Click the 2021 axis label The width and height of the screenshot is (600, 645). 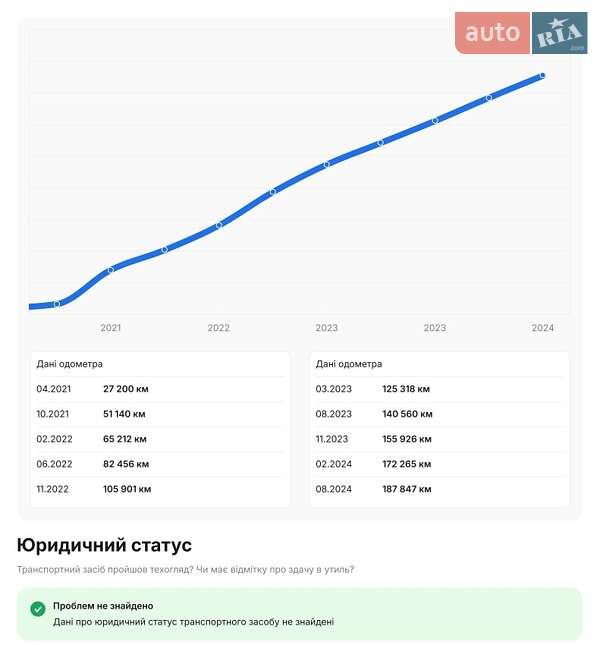click(x=111, y=328)
